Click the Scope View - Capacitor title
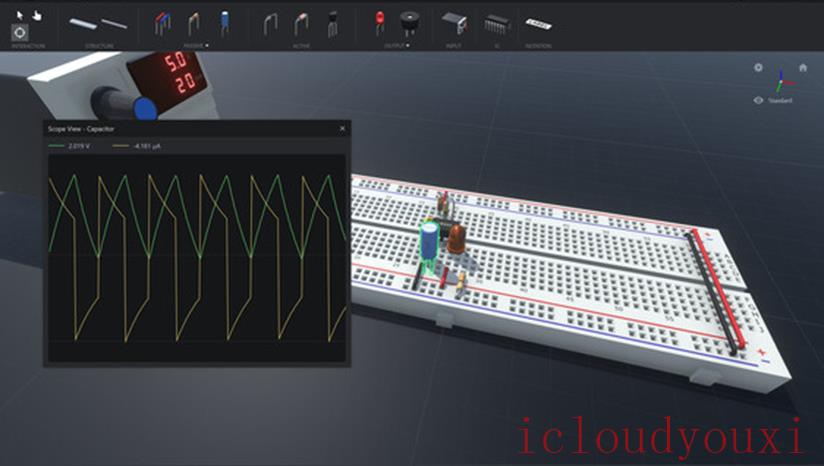 click(81, 129)
